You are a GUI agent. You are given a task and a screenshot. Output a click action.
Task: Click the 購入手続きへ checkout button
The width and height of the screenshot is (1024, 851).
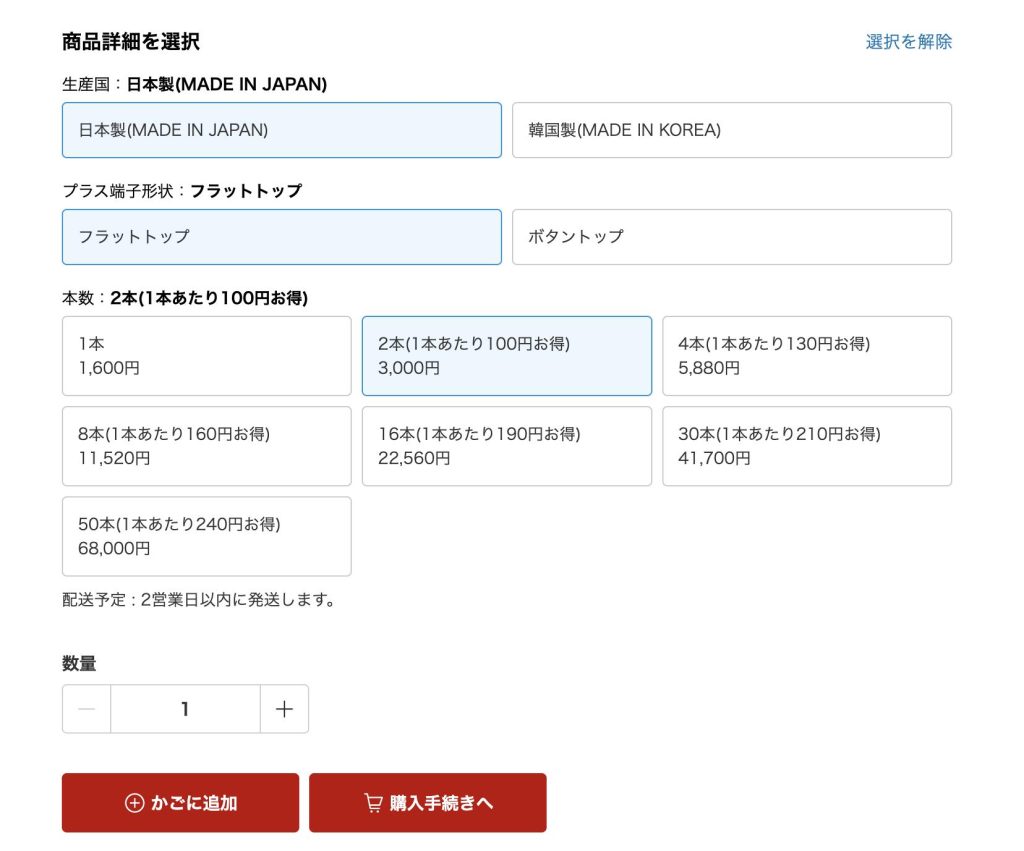[428, 801]
